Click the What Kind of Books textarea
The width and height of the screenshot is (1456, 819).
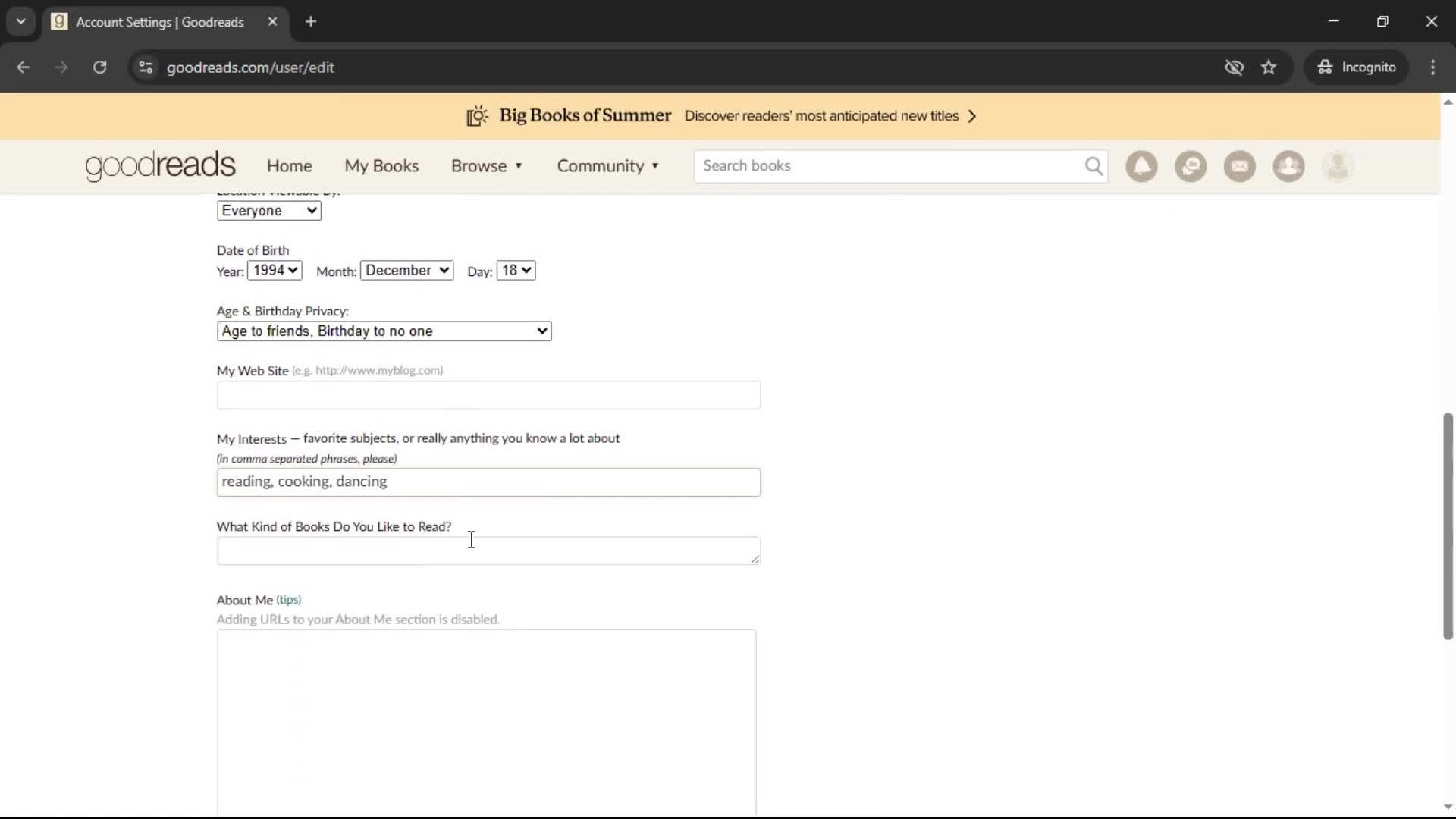click(x=489, y=551)
